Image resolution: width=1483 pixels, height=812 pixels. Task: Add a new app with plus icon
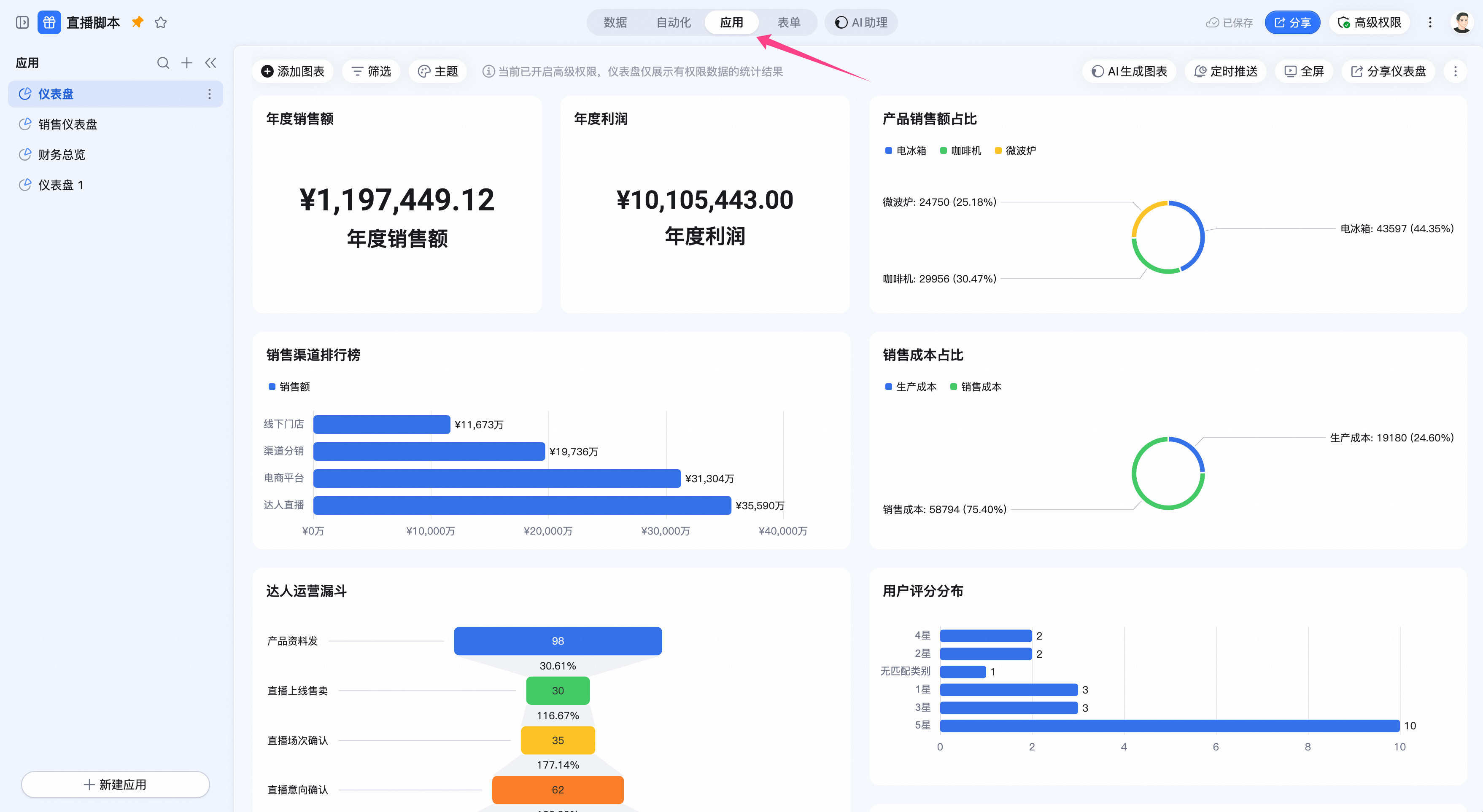click(186, 63)
